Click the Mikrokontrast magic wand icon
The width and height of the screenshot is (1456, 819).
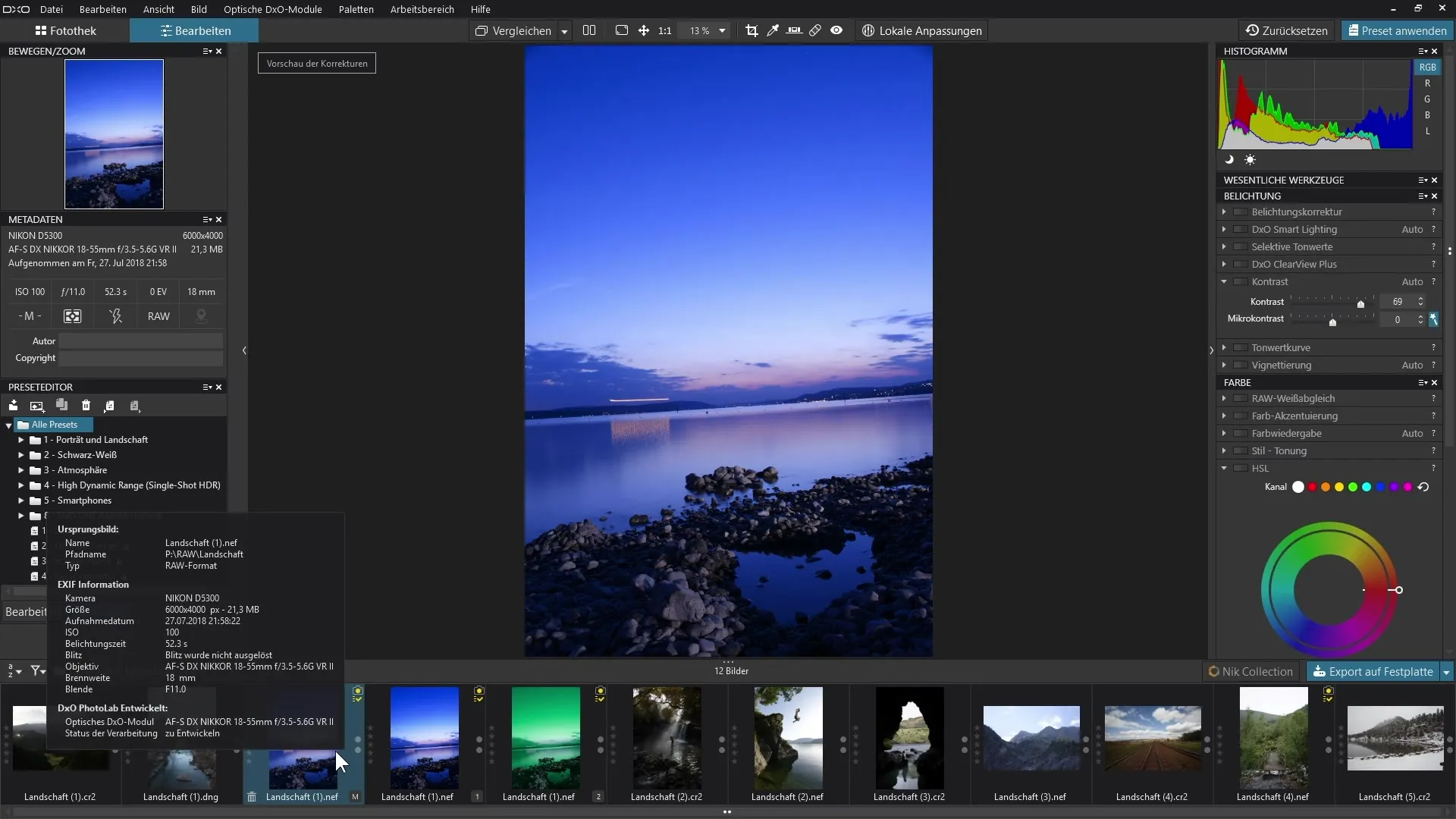pos(1433,319)
